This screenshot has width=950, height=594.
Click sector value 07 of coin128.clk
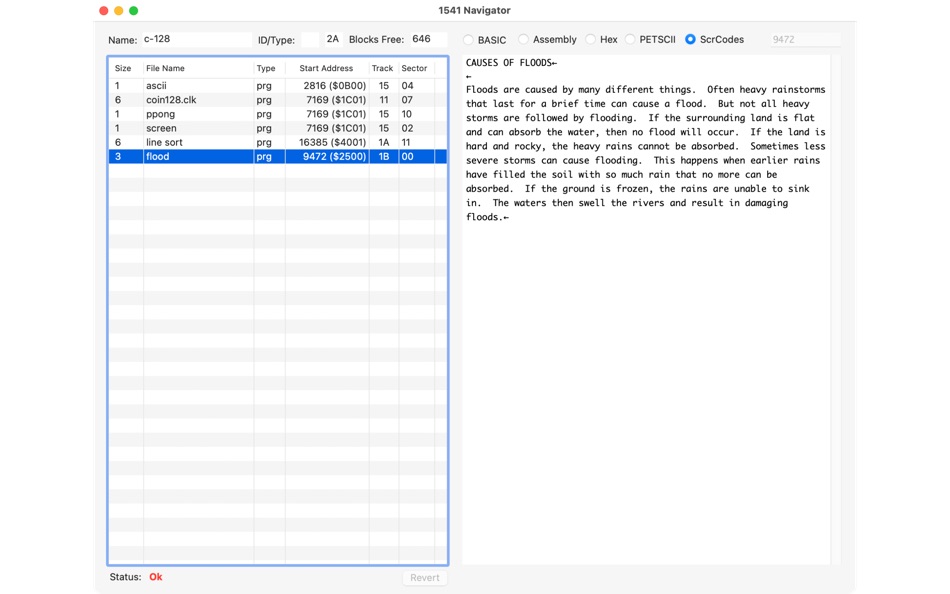pos(407,100)
